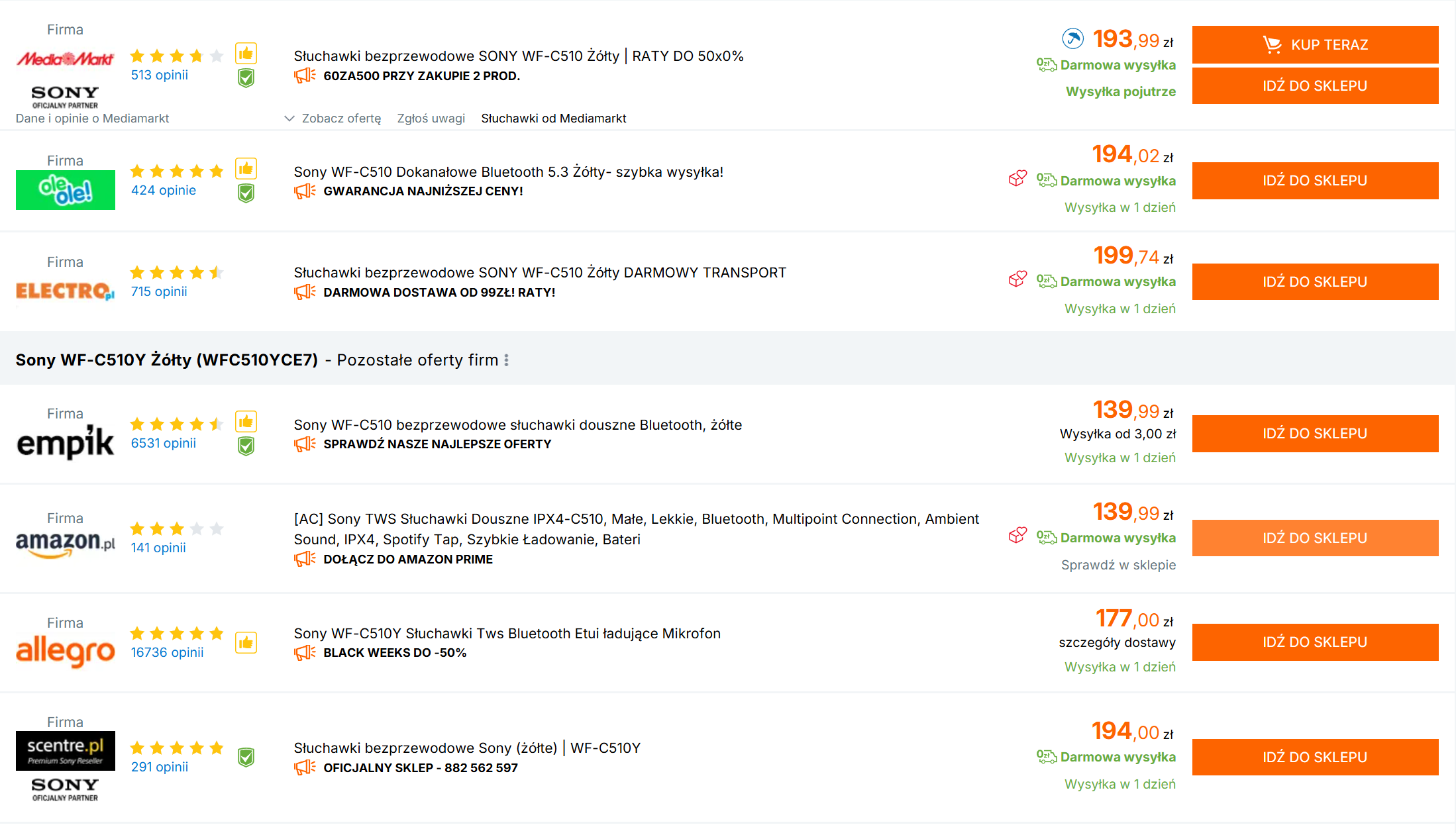
Task: Open the Słuchawki od Mediamarkt link
Action: [x=553, y=119]
